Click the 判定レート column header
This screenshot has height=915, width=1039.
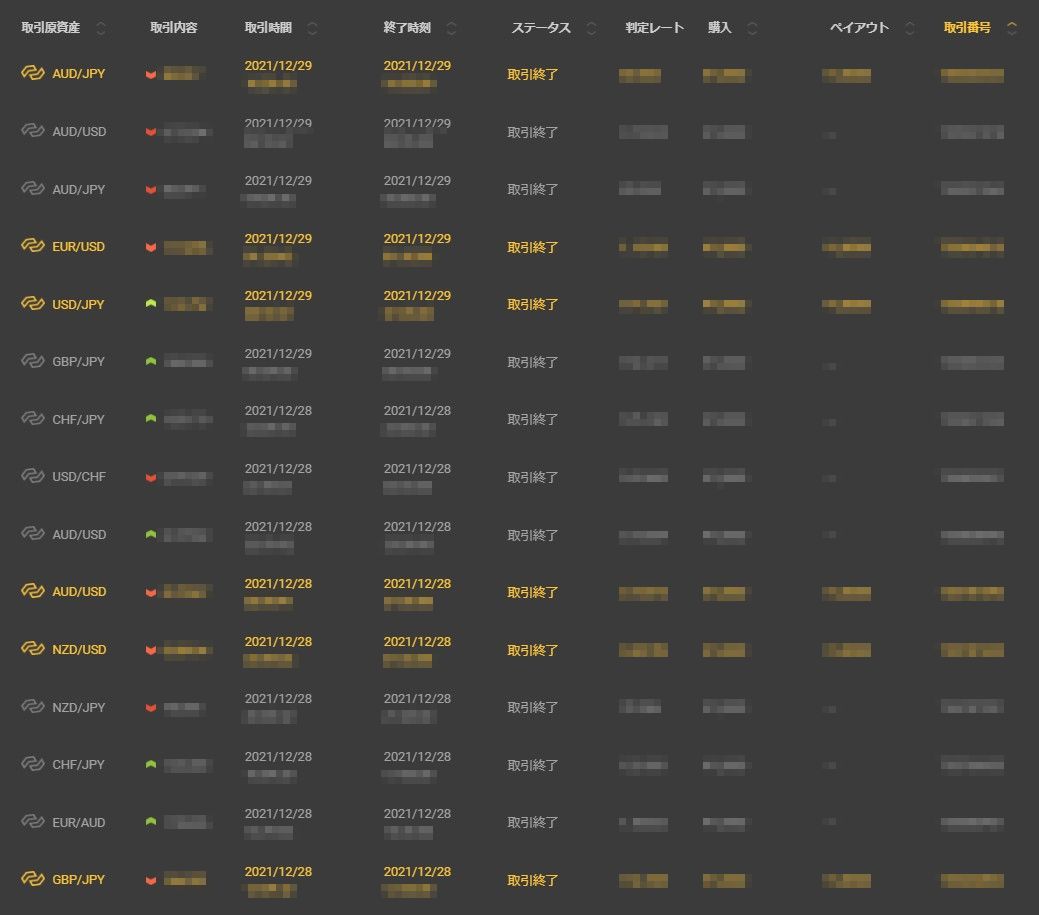(654, 28)
